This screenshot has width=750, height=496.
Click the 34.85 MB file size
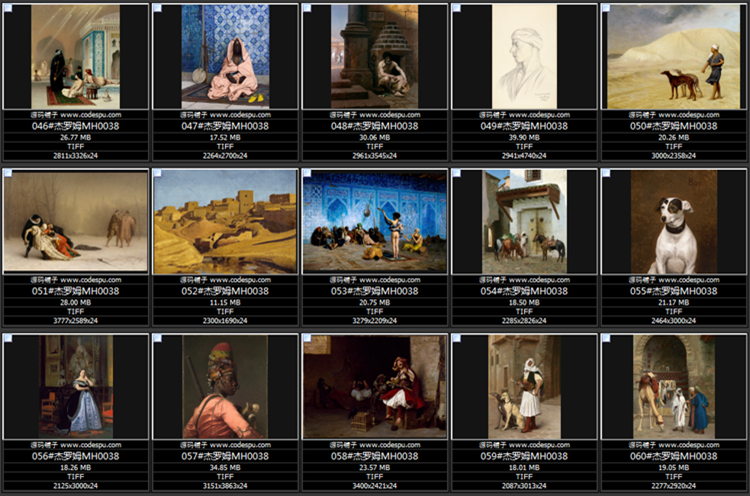(225, 467)
